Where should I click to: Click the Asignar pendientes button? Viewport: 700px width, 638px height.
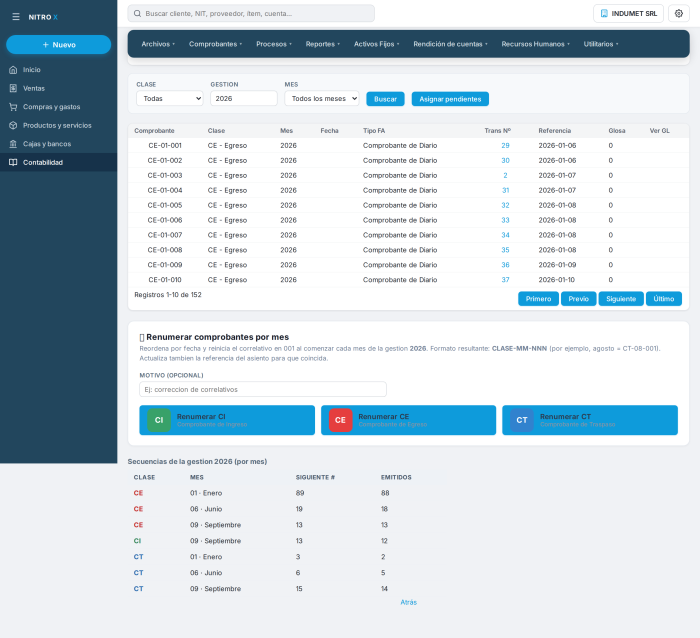coord(450,99)
